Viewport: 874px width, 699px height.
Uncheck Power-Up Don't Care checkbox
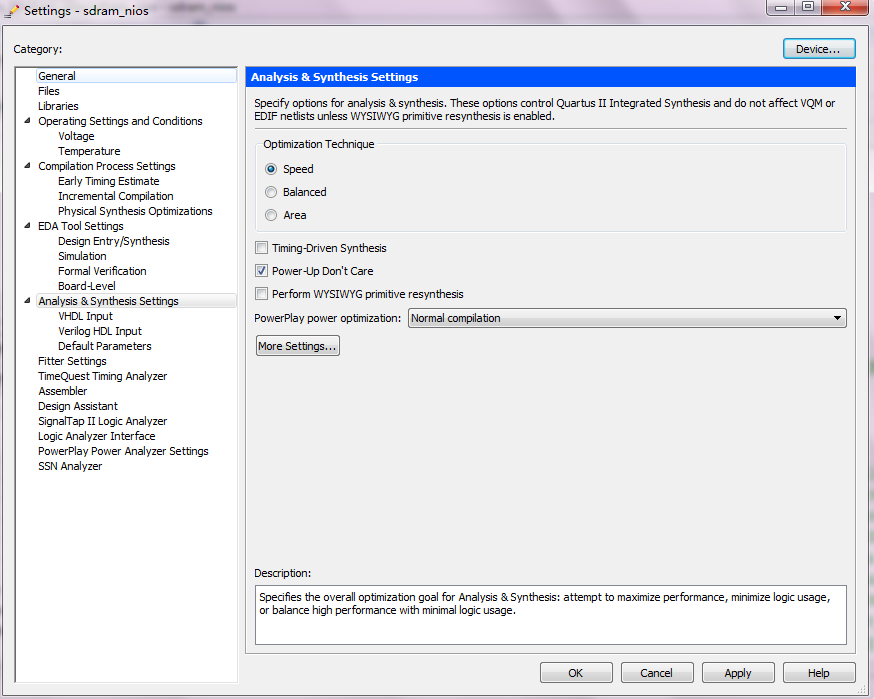point(261,271)
